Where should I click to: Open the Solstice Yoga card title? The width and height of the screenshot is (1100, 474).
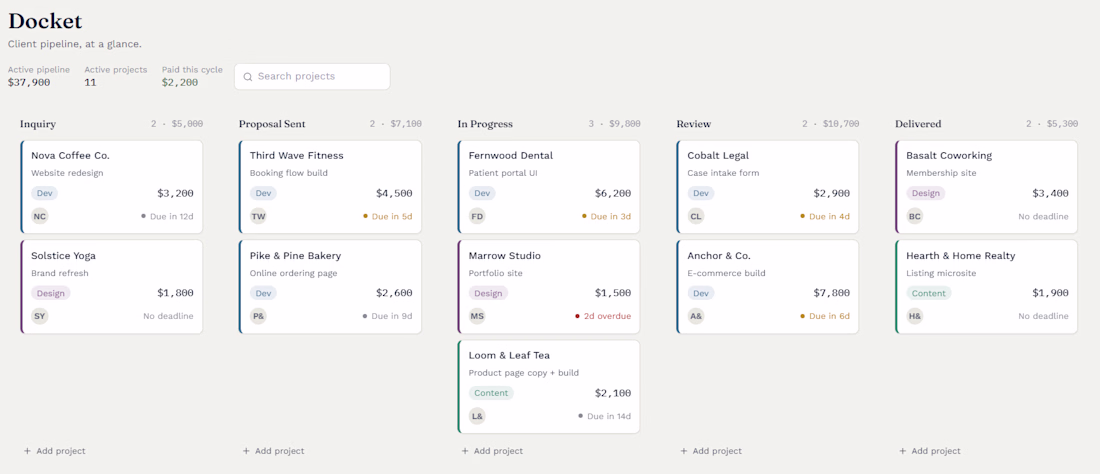pyautogui.click(x=63, y=256)
